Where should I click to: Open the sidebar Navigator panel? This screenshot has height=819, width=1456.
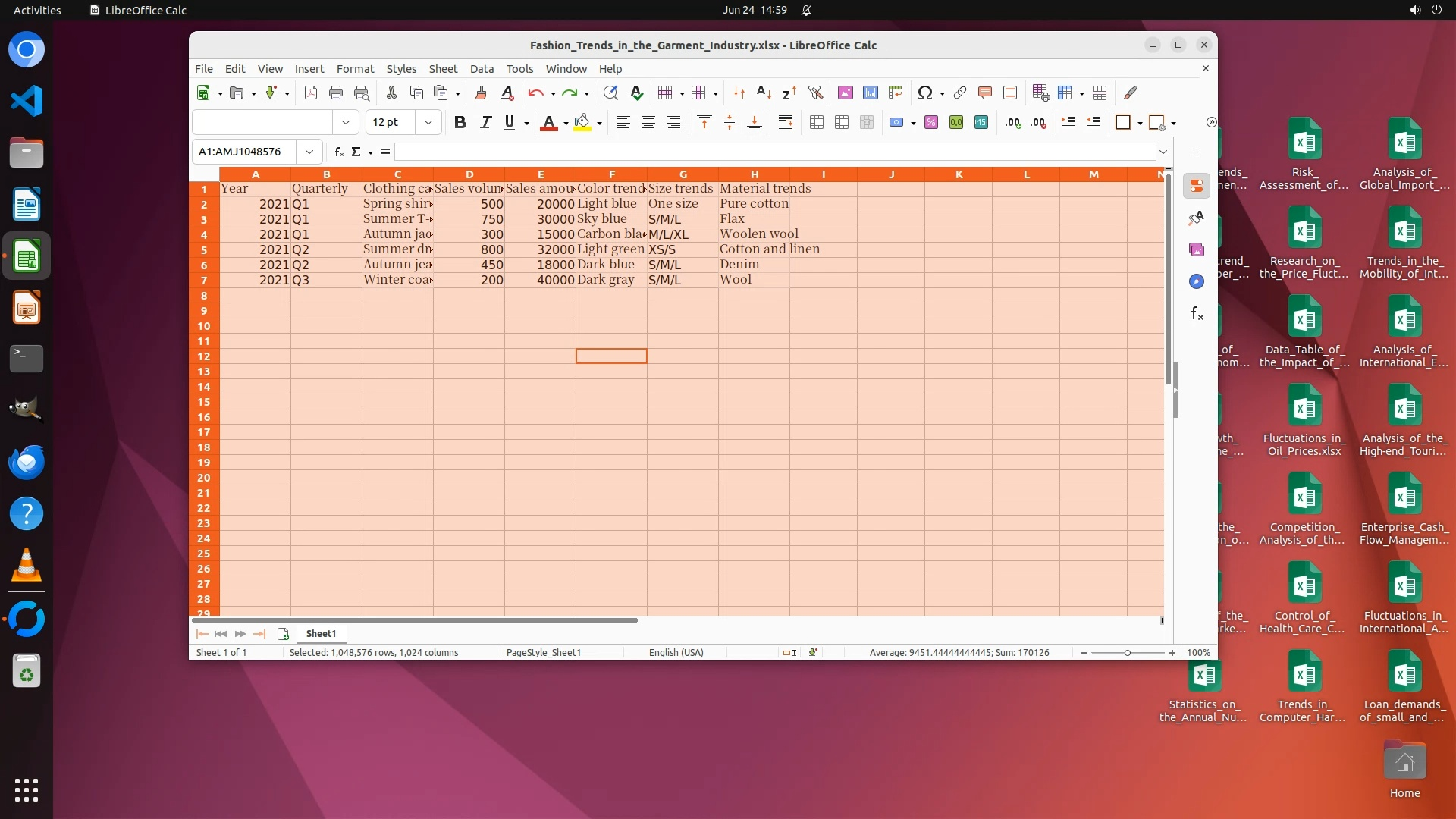pos(1197,281)
